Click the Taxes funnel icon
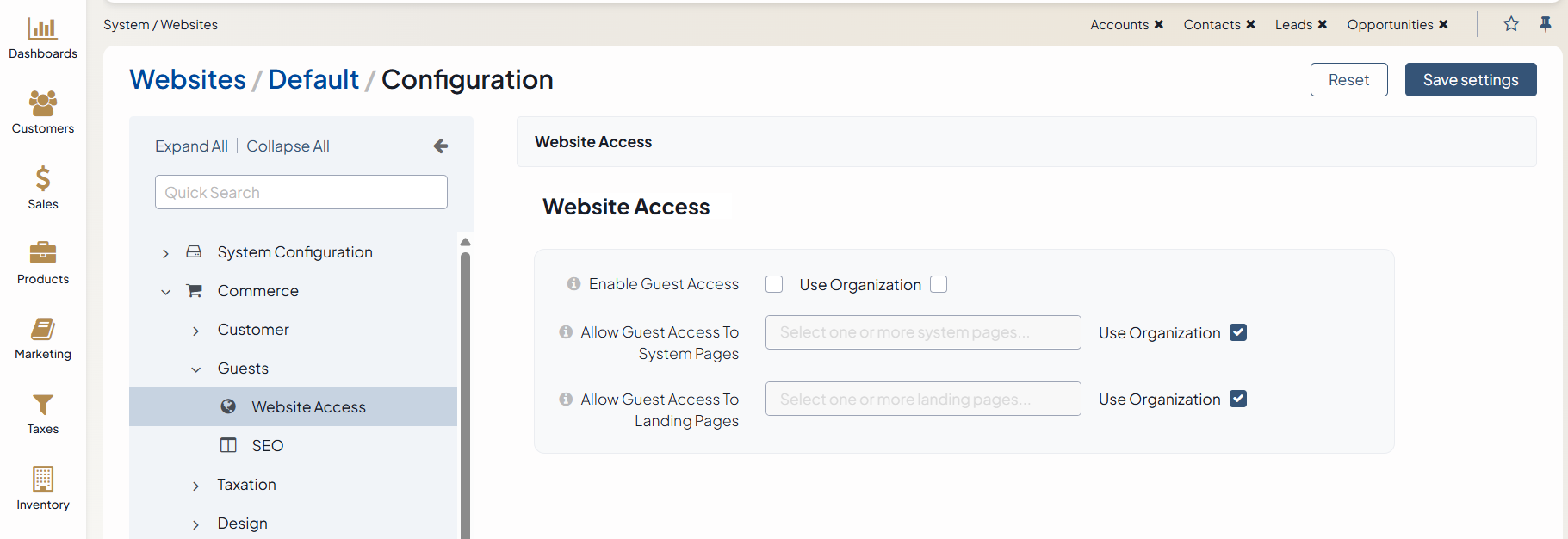Image resolution: width=1568 pixels, height=539 pixels. pyautogui.click(x=42, y=404)
